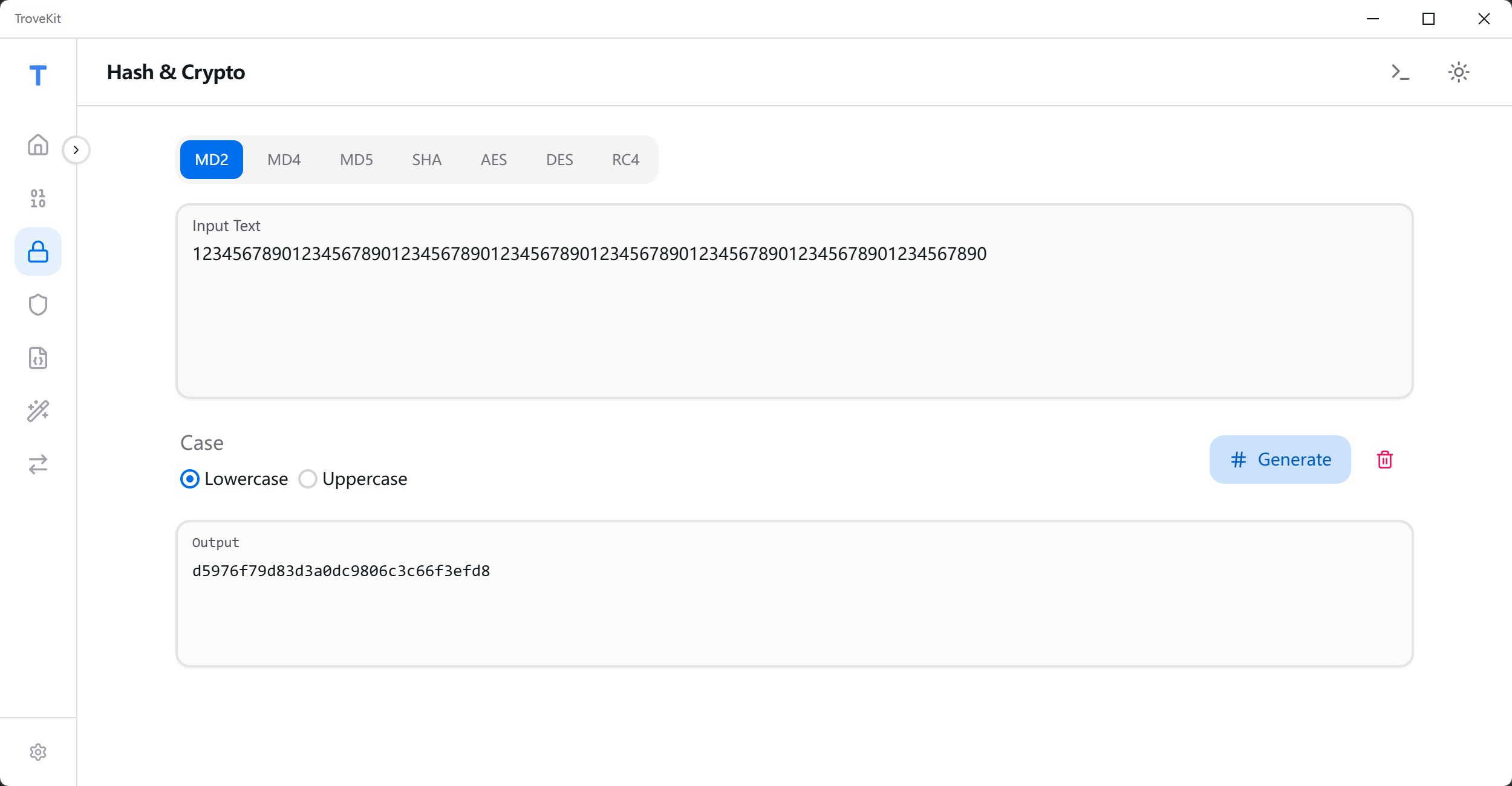
Task: Select the code file tool in sidebar
Action: pos(37,358)
